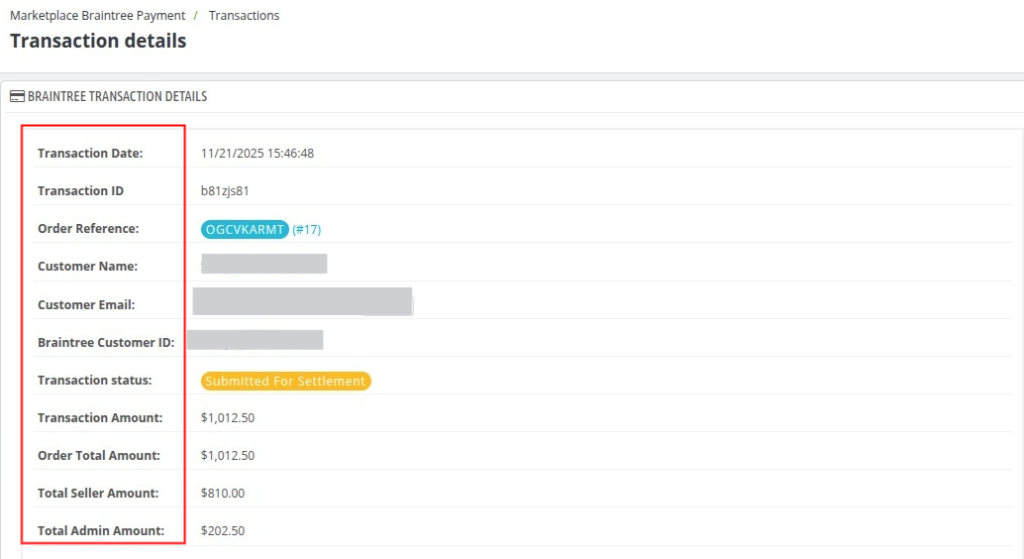Click the transaction ID value b81zjs81
The width and height of the screenshot is (1024, 559).
click(x=224, y=191)
